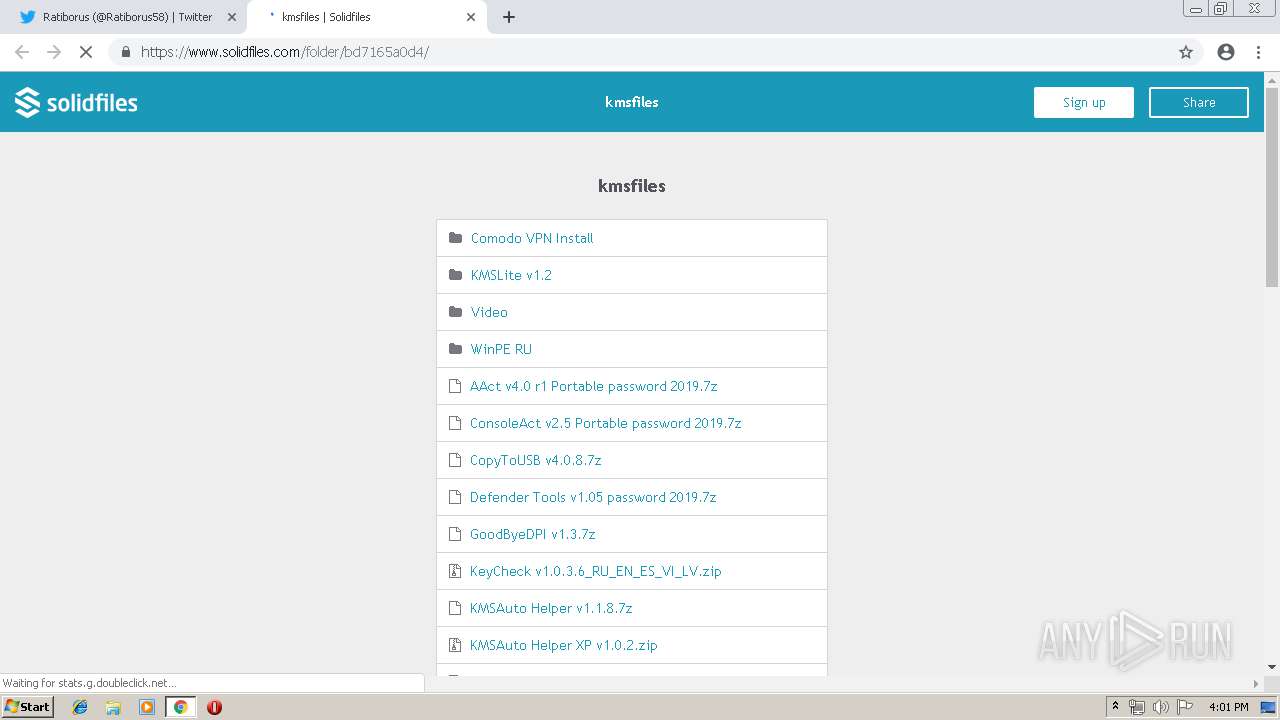Click the zip icon beside KeyCheck v1.0.3.6

[455, 571]
